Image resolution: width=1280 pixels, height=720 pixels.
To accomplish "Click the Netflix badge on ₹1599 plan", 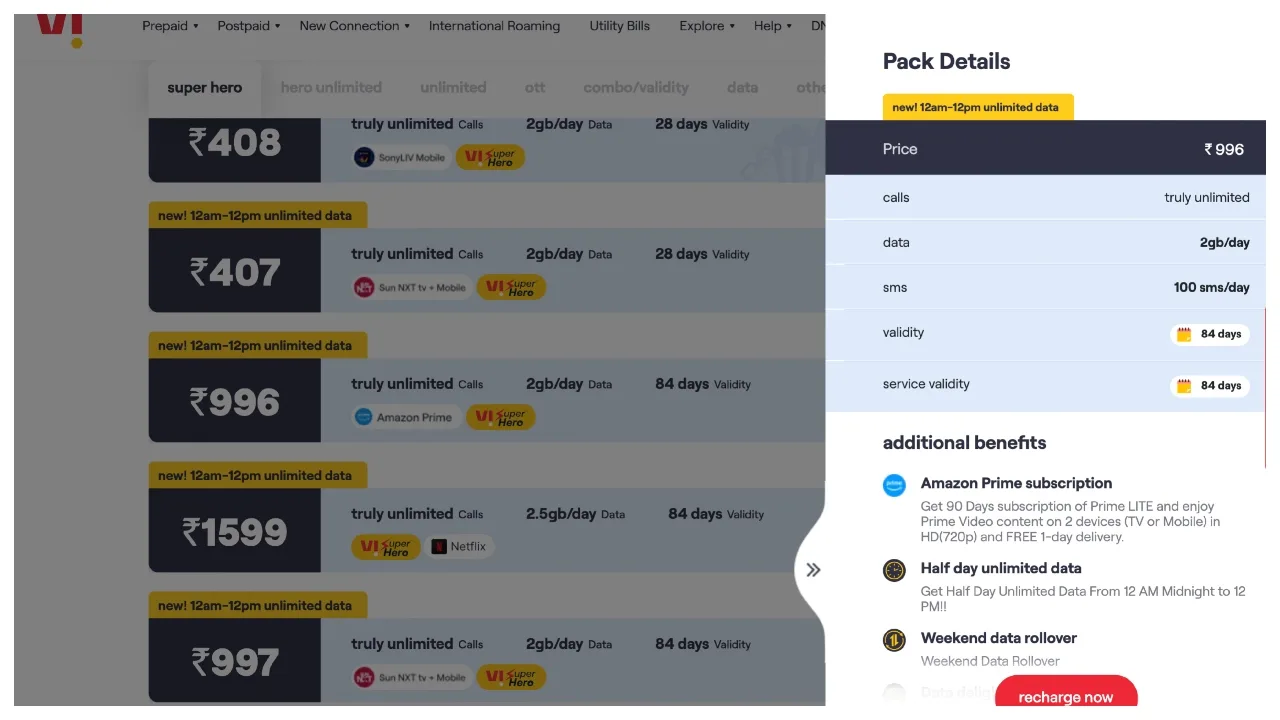I will point(458,547).
